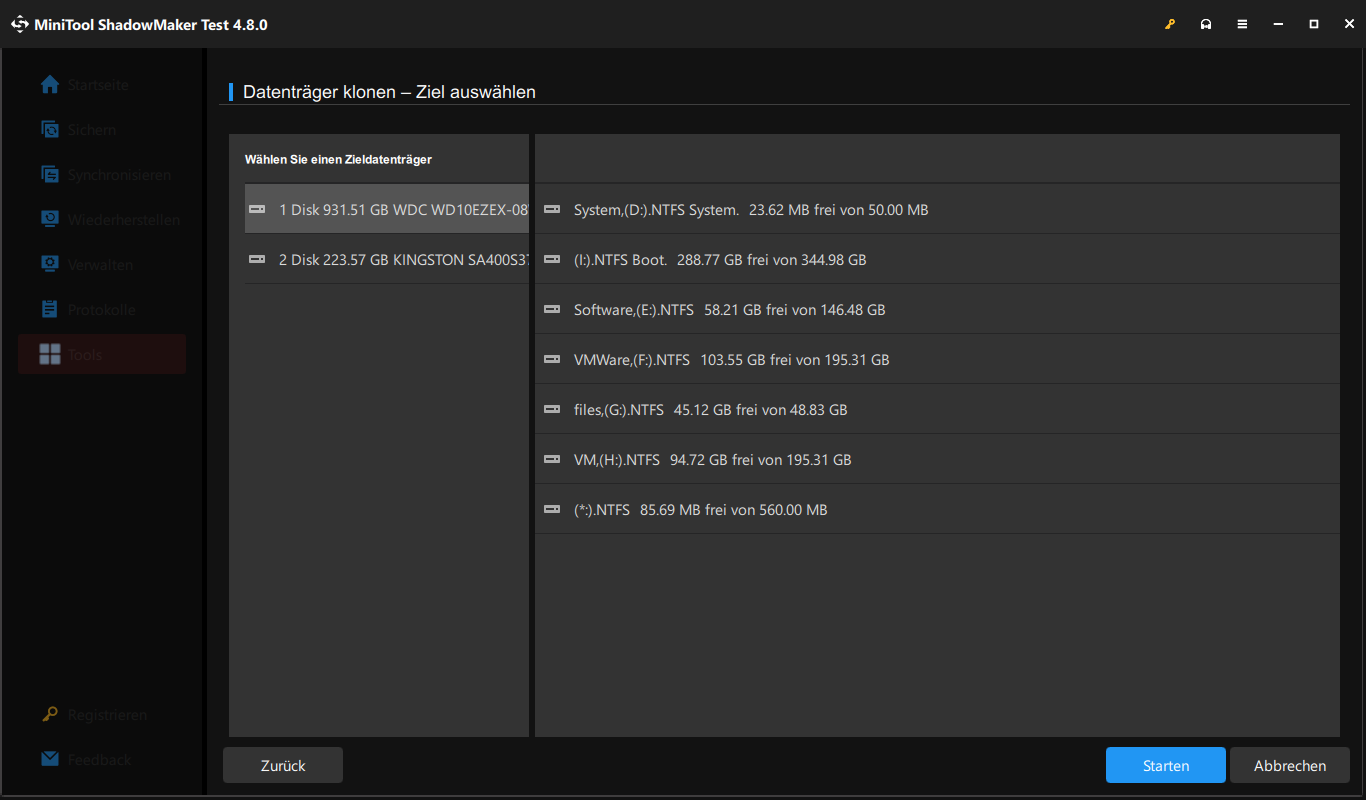Click the MiniTool ShadowMaker logo
1366x800 pixels.
[20, 23]
